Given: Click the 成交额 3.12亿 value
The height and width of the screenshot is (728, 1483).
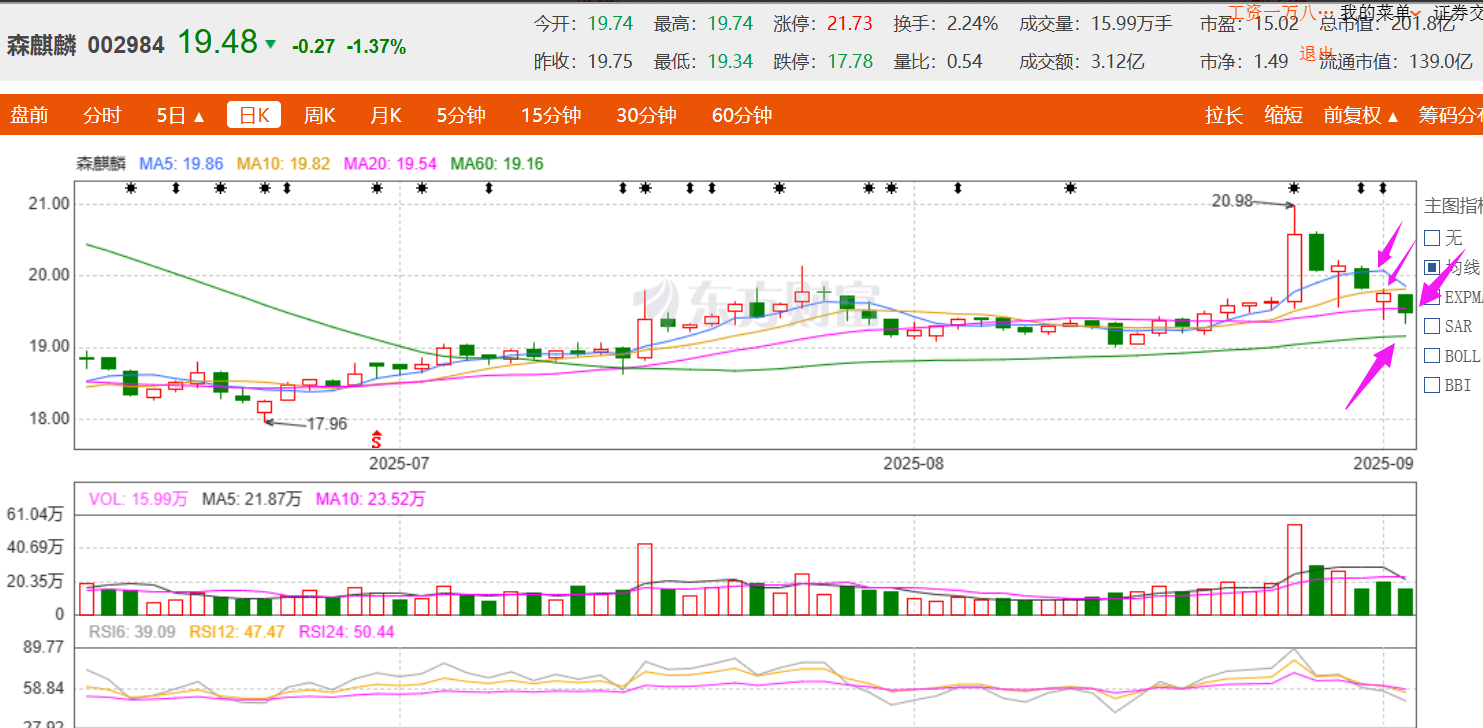Looking at the screenshot, I should [x=1117, y=61].
